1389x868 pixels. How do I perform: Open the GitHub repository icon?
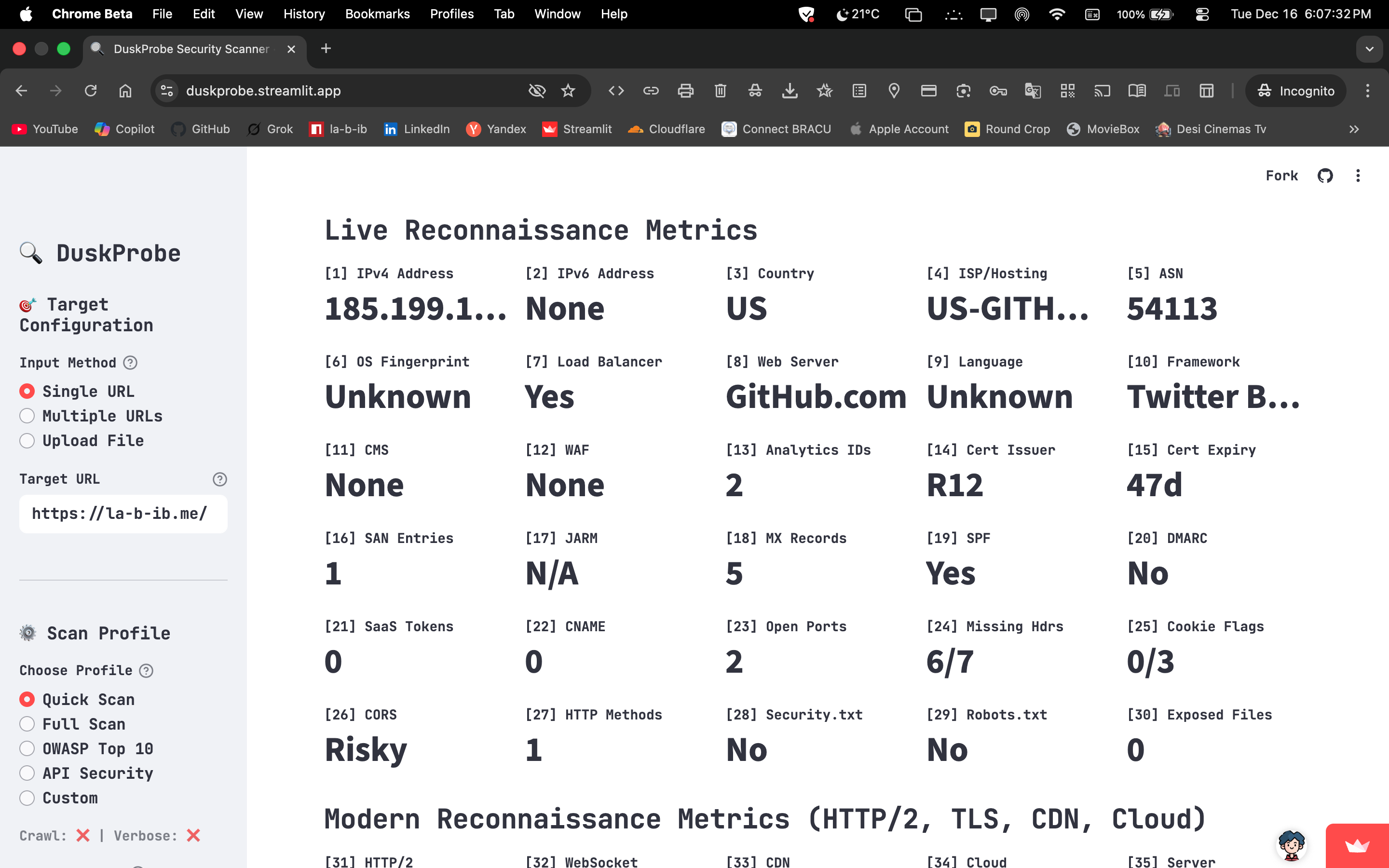[1325, 176]
